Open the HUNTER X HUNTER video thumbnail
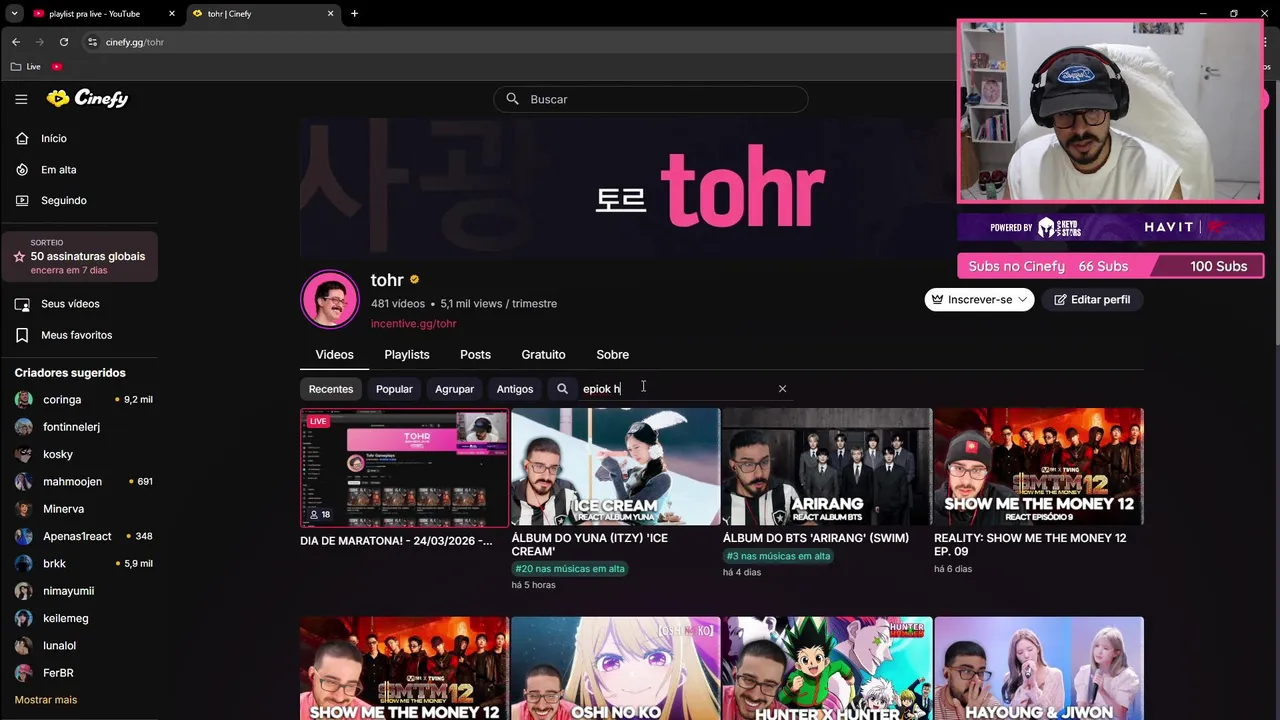Image resolution: width=1280 pixels, height=720 pixels. click(827, 668)
